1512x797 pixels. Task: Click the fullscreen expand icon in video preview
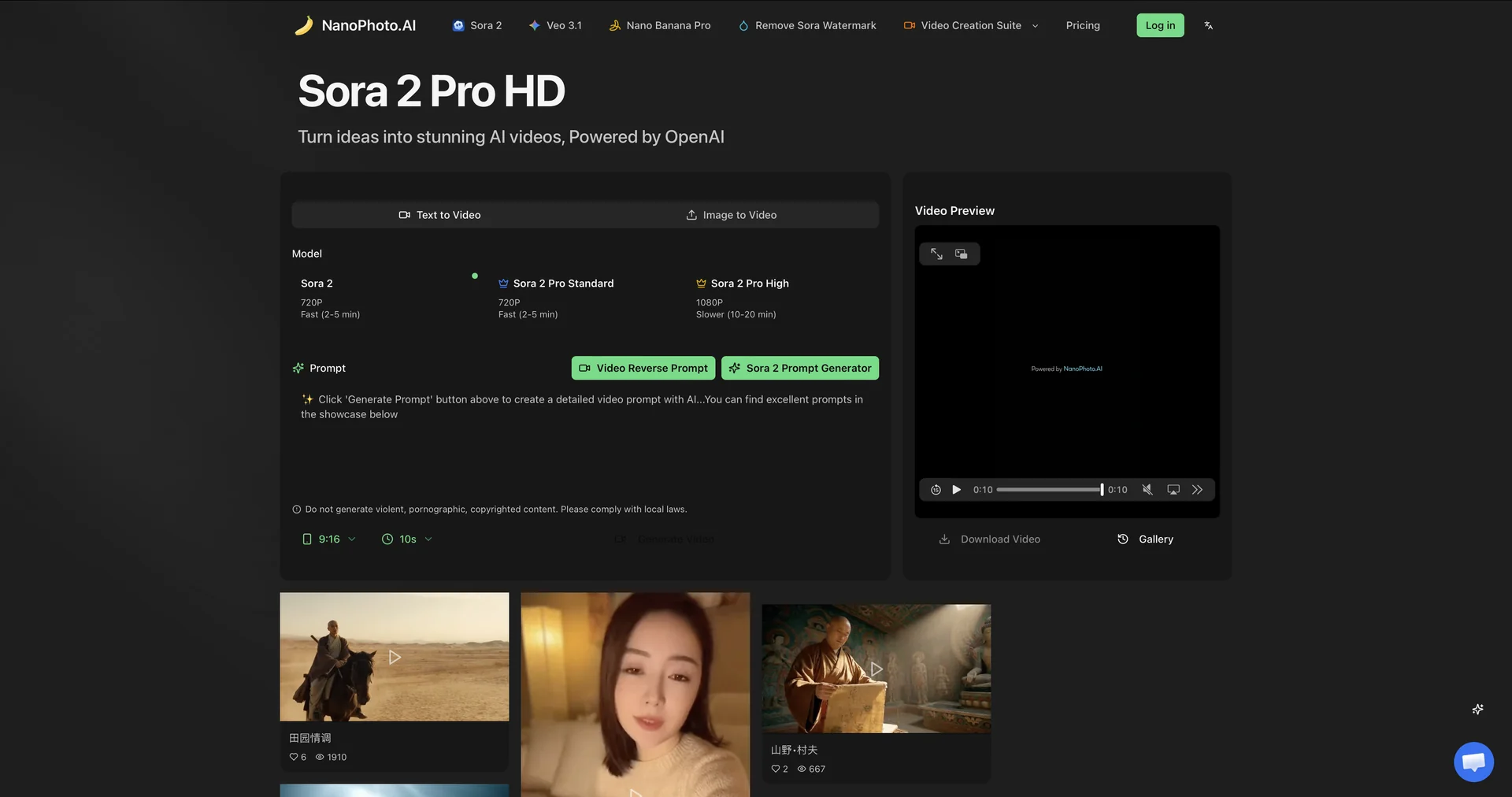click(936, 254)
